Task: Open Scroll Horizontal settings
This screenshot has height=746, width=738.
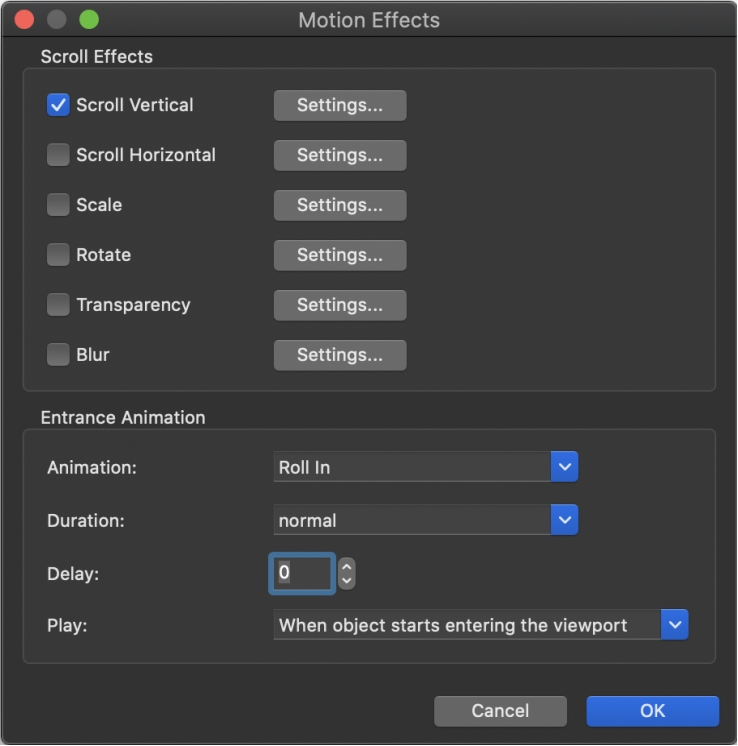Action: [340, 155]
